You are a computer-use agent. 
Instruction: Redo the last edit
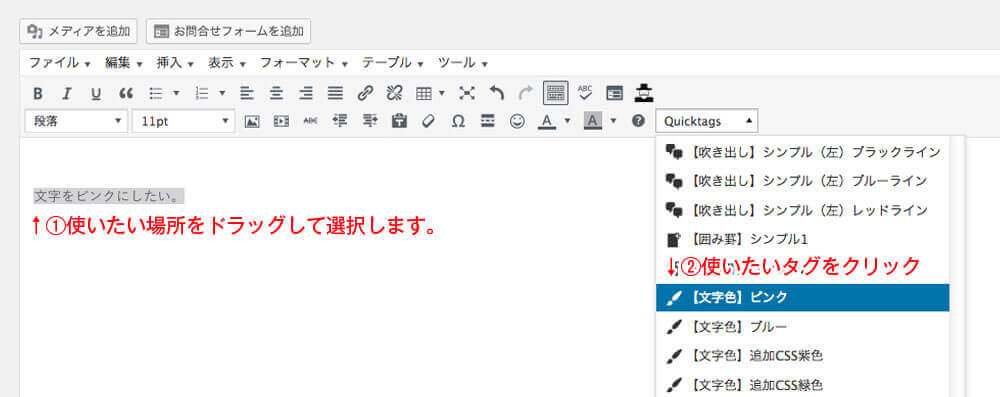[x=526, y=93]
